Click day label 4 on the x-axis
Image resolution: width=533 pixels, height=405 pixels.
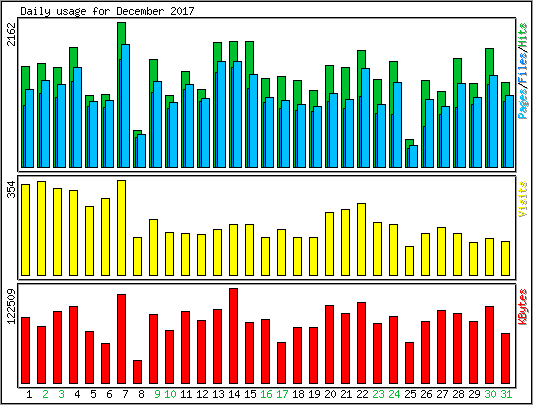77,394
